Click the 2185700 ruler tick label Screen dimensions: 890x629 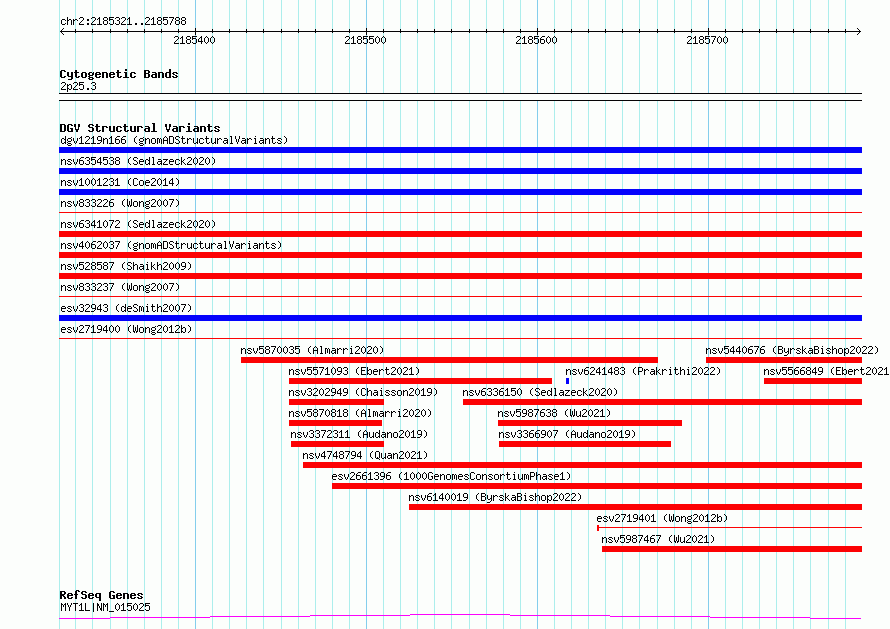707,40
